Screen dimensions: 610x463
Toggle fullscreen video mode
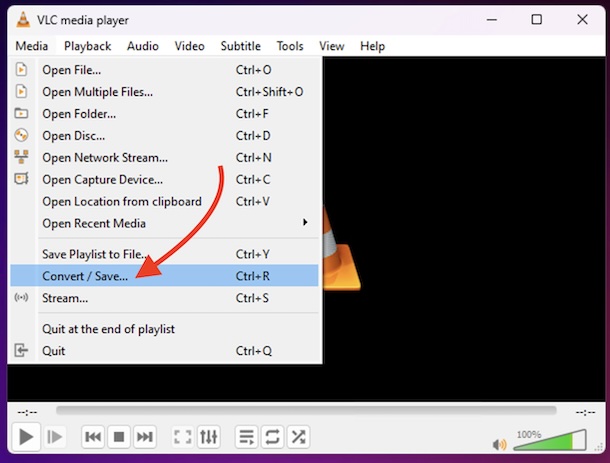pyautogui.click(x=182, y=437)
